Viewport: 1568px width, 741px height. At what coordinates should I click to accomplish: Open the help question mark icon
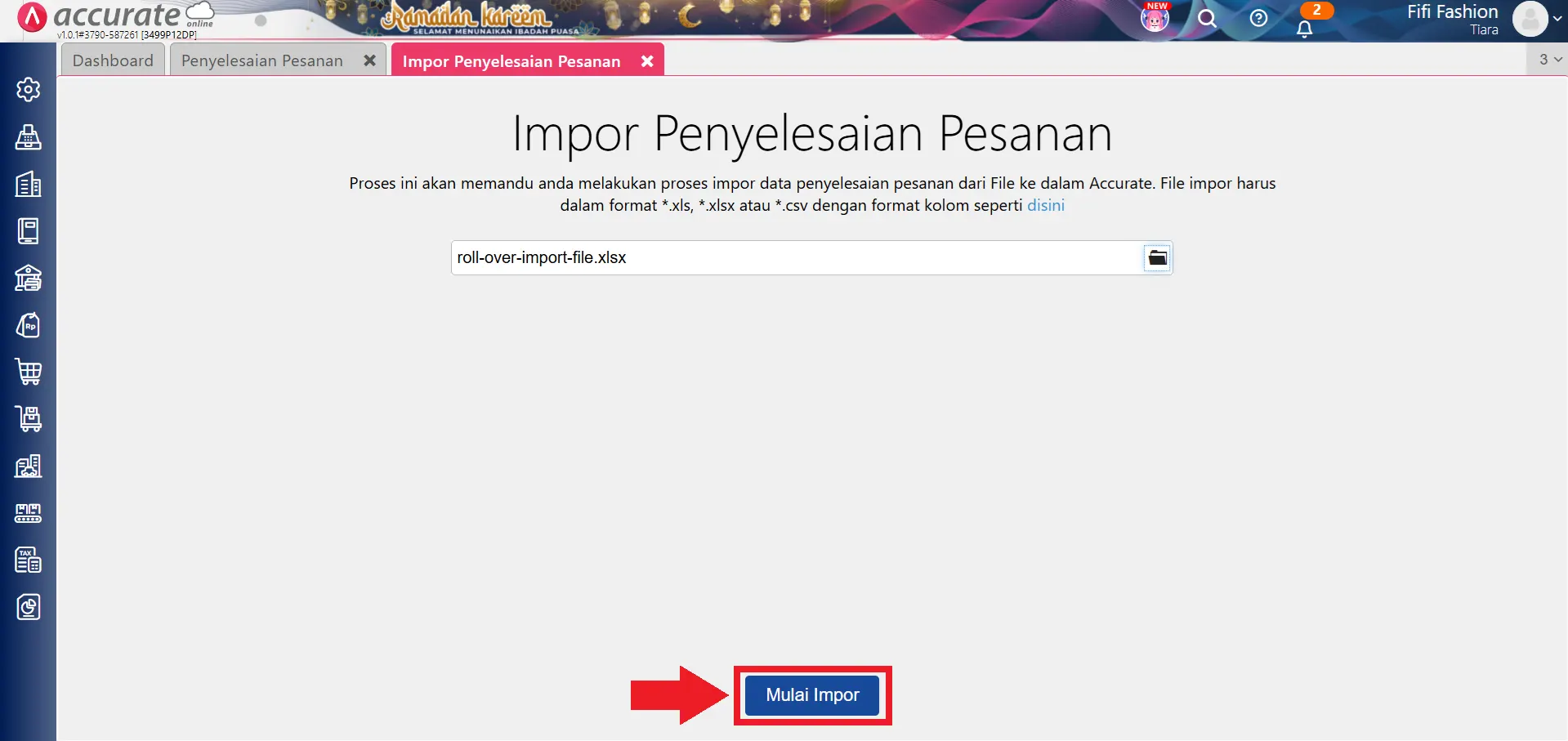coord(1258,18)
